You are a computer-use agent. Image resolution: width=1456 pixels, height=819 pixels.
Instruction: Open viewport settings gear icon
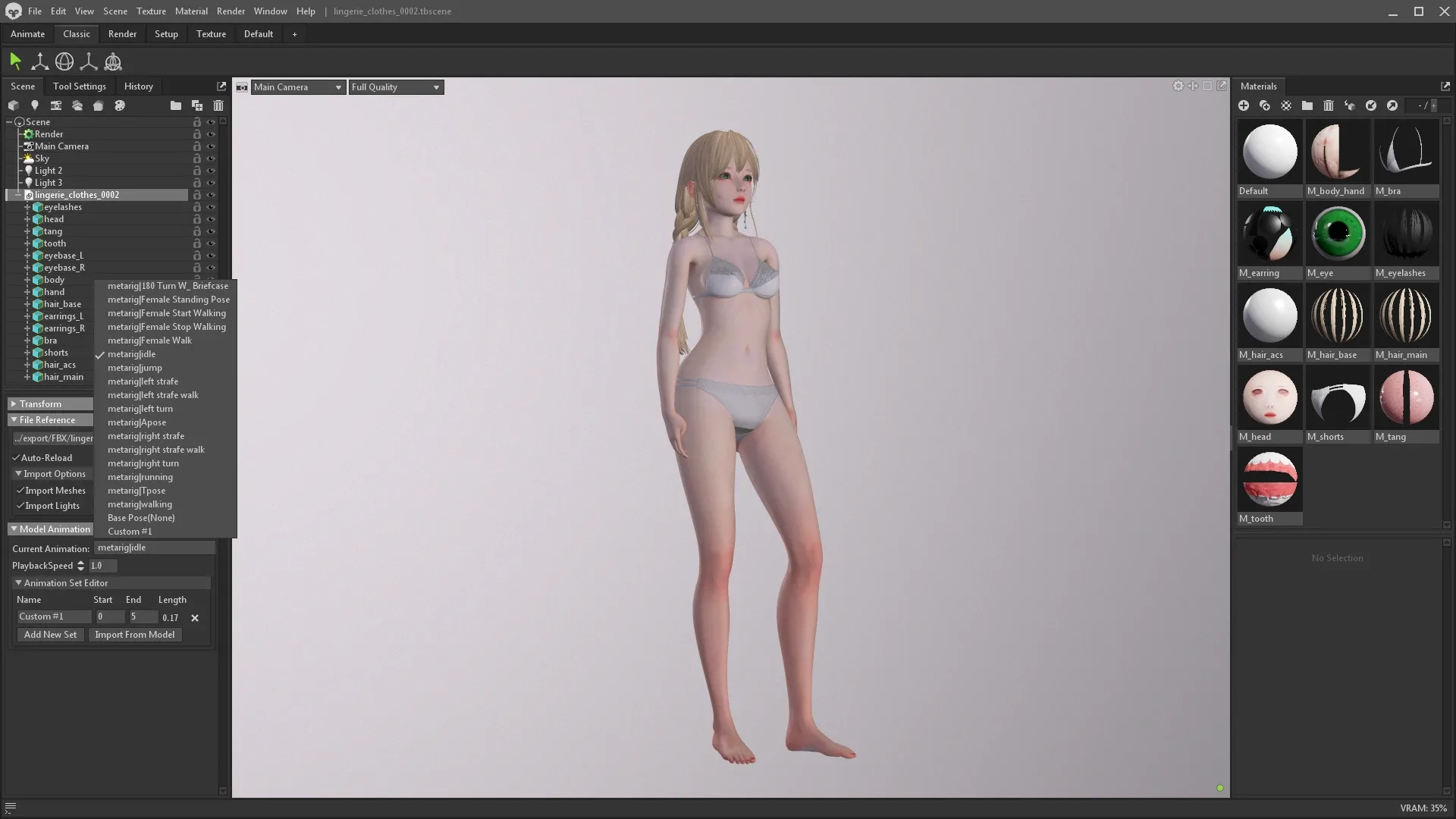pyautogui.click(x=1178, y=86)
